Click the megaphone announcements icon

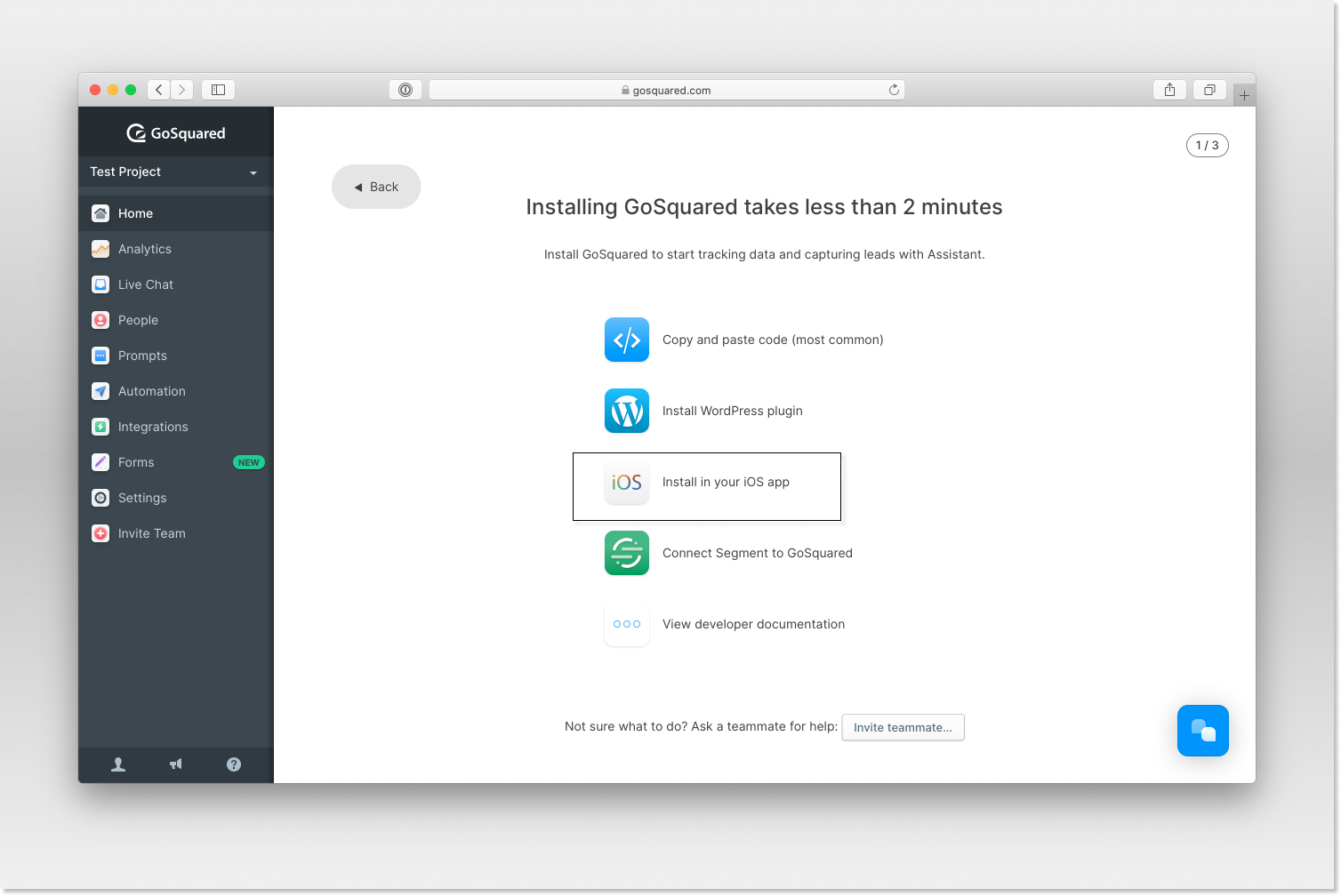pyautogui.click(x=176, y=764)
